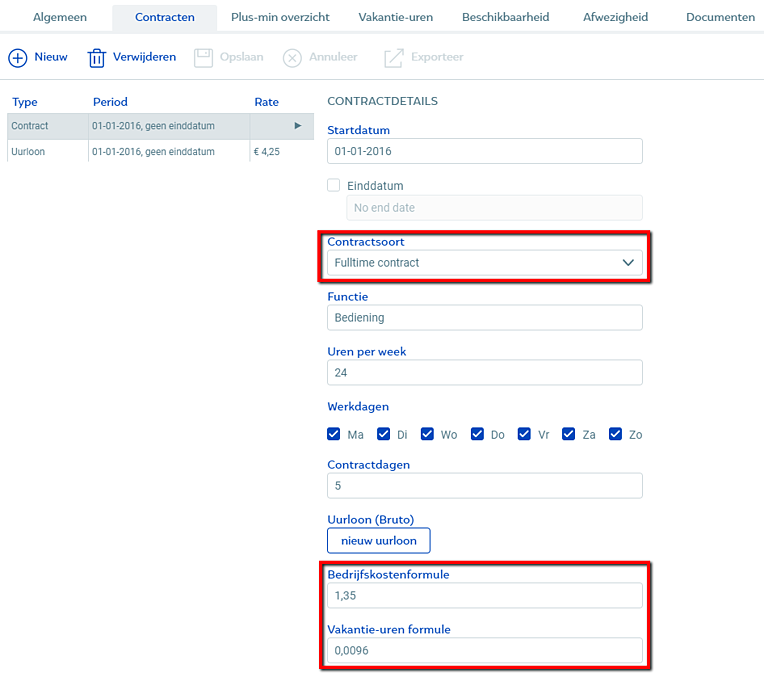Screen dimensions: 764x673
Task: Open the Contractsoort dropdown
Action: [485, 263]
